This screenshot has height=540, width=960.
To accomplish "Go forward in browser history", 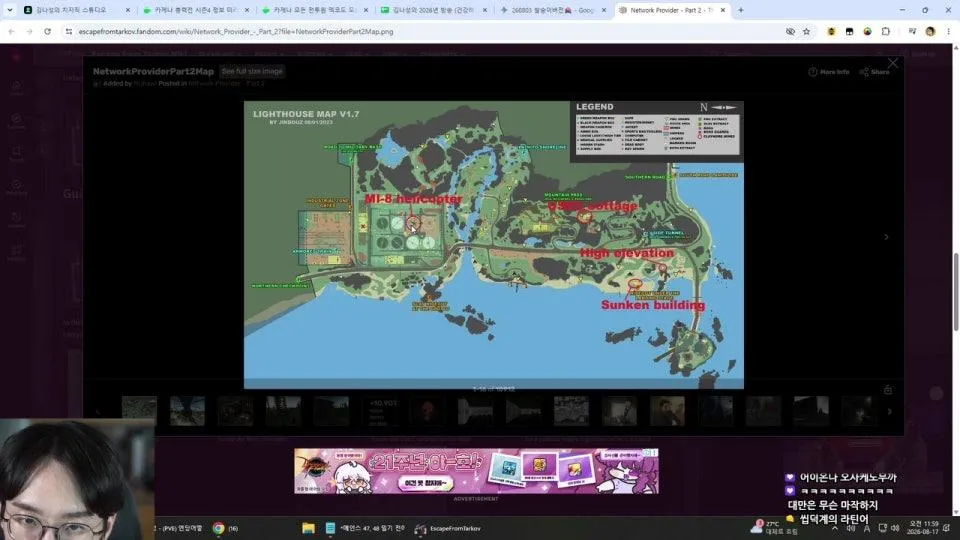I will [29, 31].
